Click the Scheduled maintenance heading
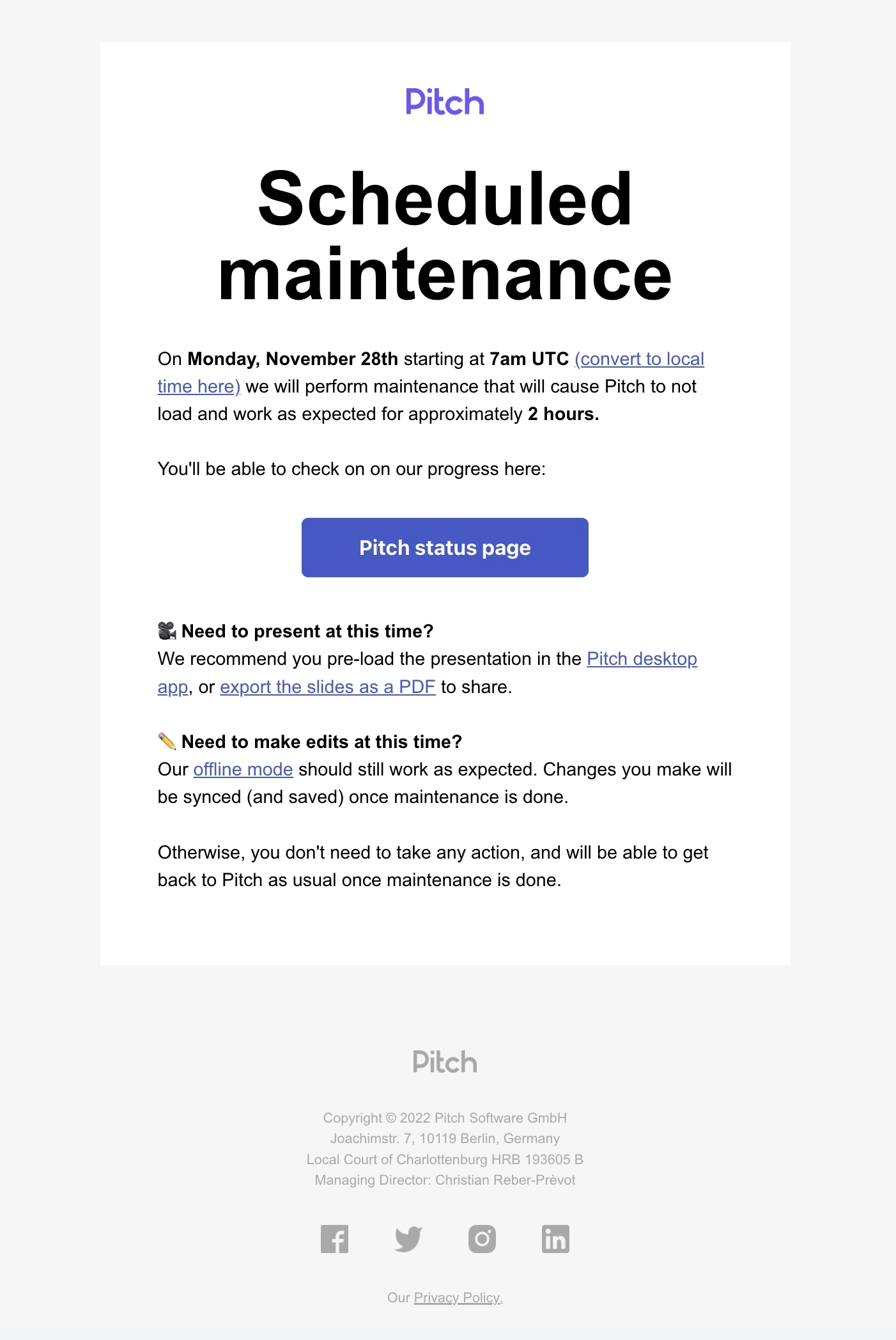The image size is (896, 1340). coord(445,235)
